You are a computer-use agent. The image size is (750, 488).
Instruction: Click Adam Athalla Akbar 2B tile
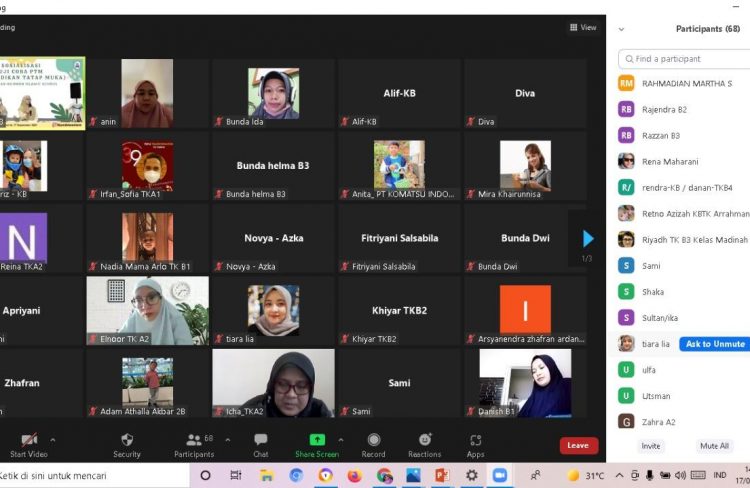(147, 383)
